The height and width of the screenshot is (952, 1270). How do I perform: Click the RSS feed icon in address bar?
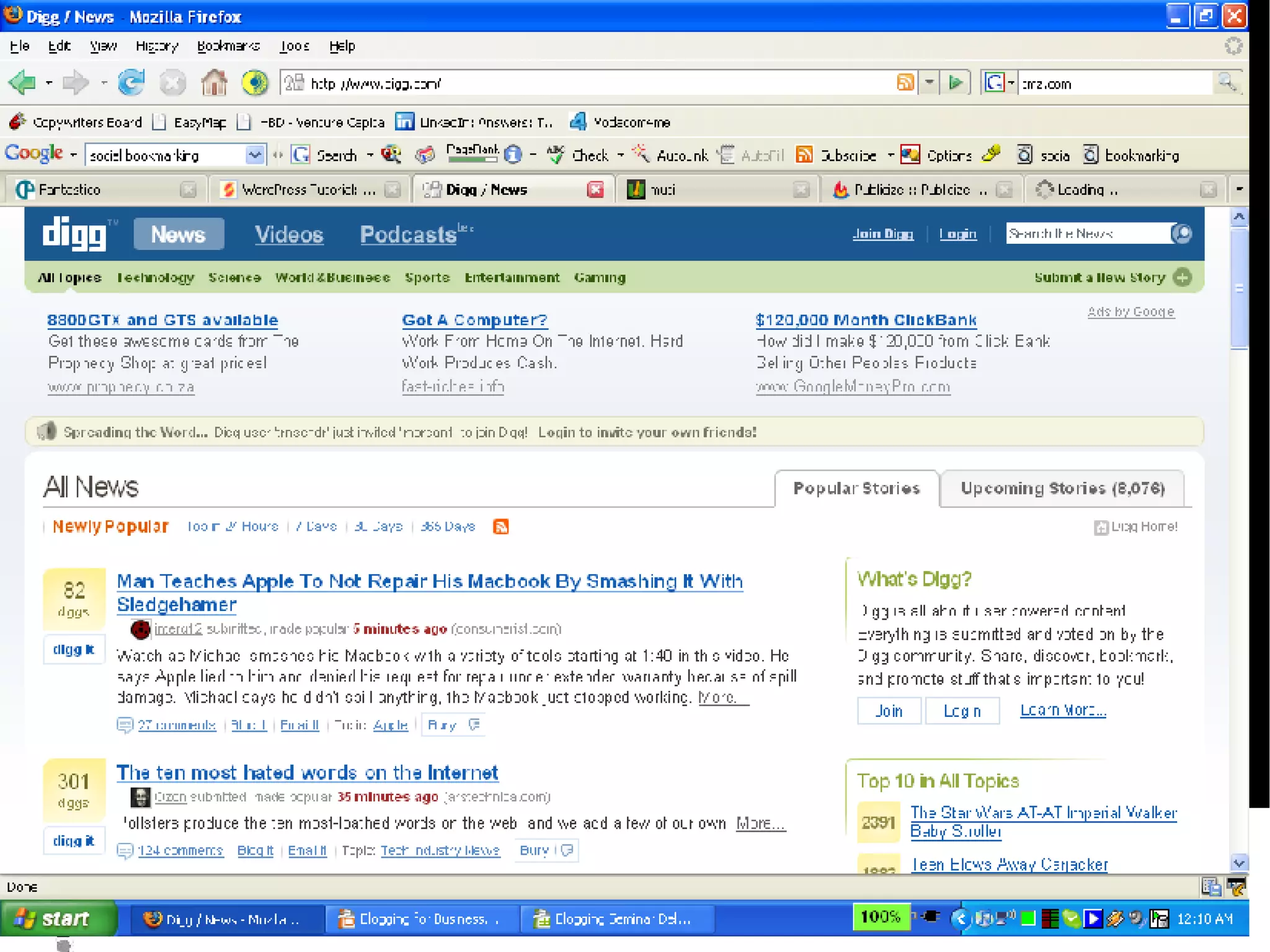(905, 82)
